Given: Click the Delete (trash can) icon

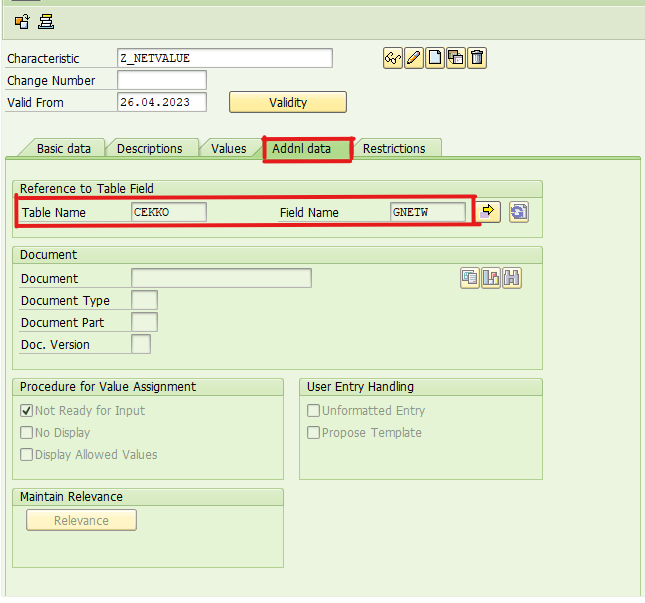Looking at the screenshot, I should pyautogui.click(x=477, y=58).
